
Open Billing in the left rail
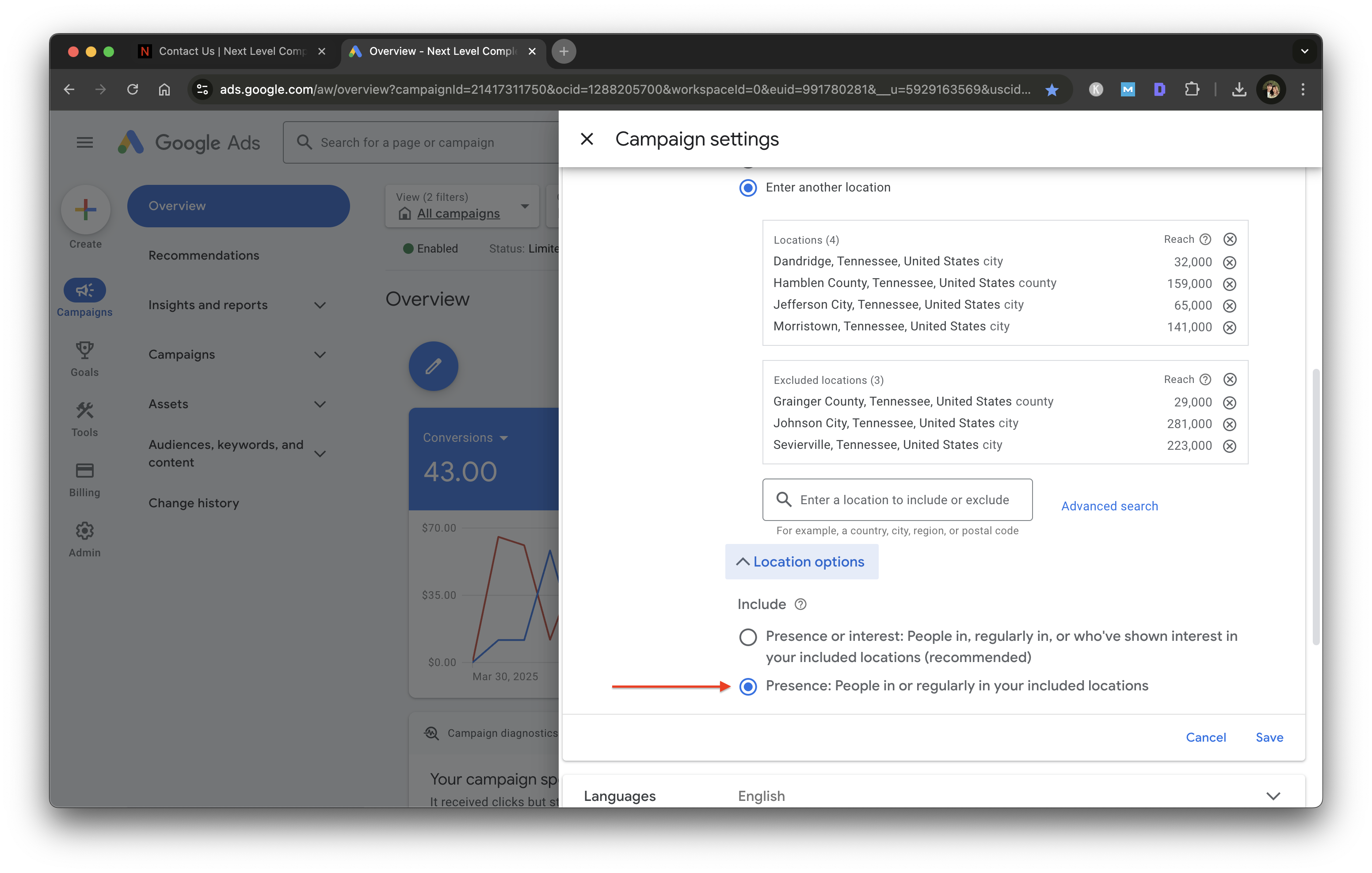(x=84, y=479)
